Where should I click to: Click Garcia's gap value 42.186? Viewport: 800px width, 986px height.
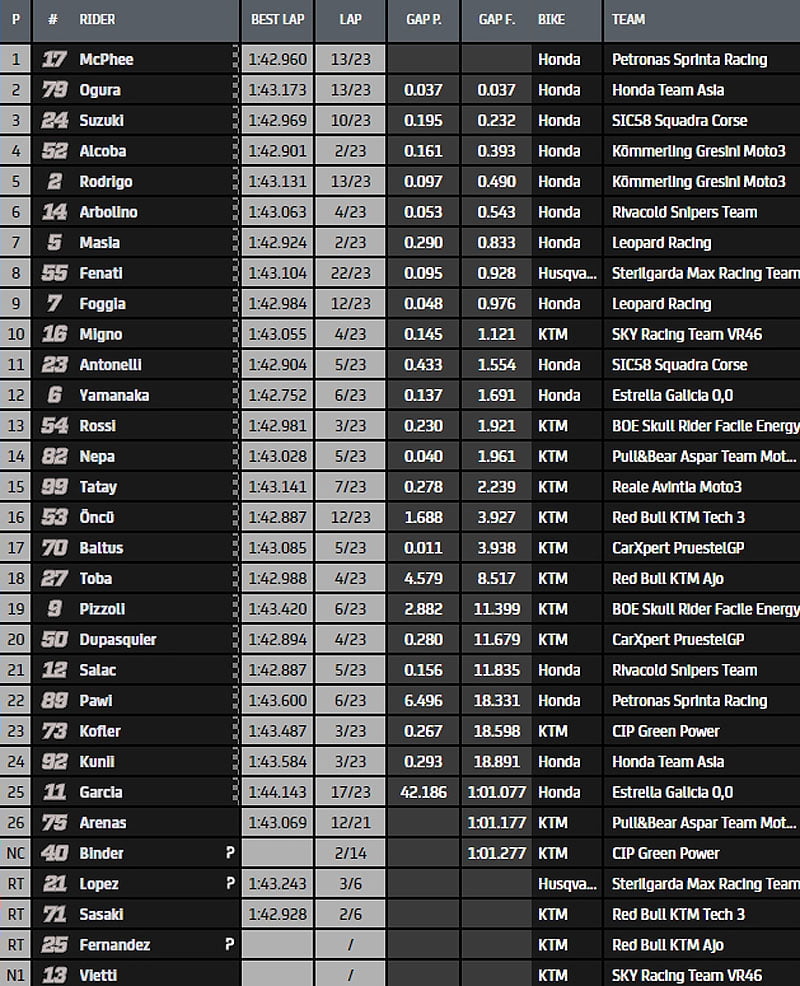point(423,792)
